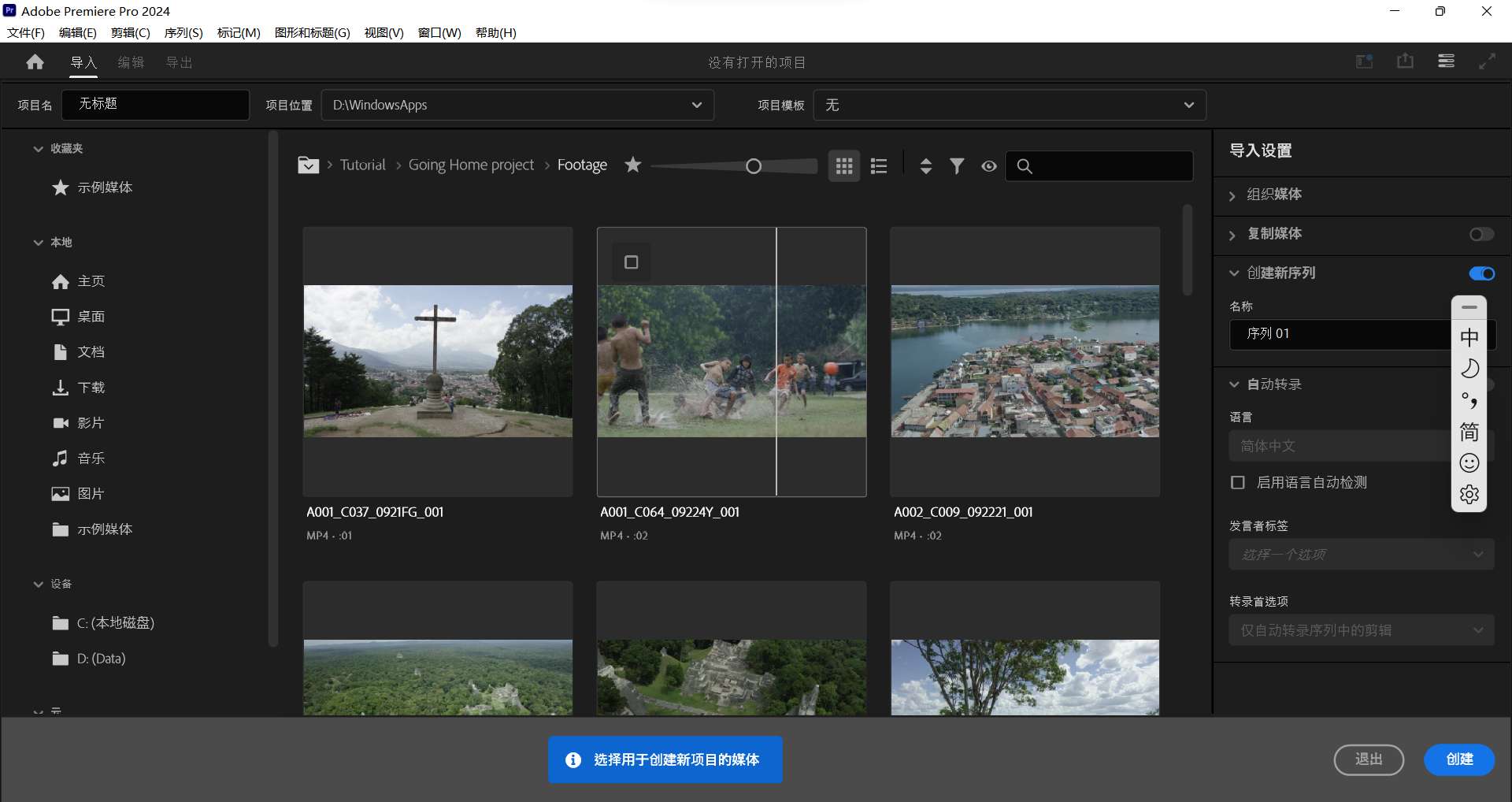Click IME 中 Chinese mode icon
Viewport: 1512px width, 802px height.
(1469, 338)
